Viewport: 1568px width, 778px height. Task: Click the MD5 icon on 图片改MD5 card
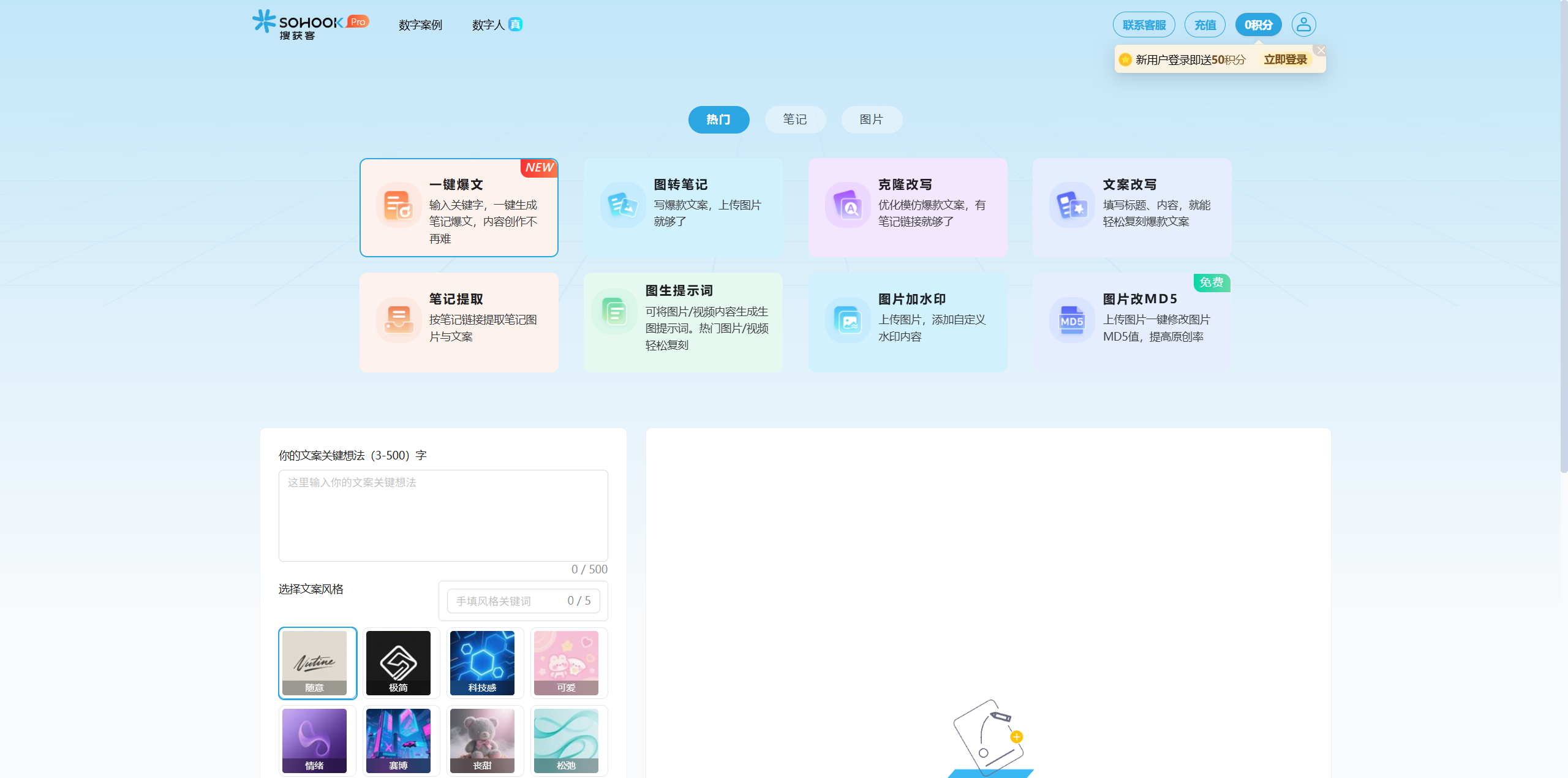point(1072,320)
